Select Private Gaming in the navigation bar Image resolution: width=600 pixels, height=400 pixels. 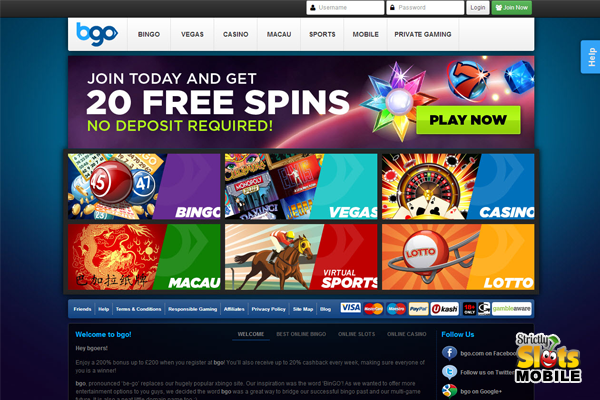(423, 34)
